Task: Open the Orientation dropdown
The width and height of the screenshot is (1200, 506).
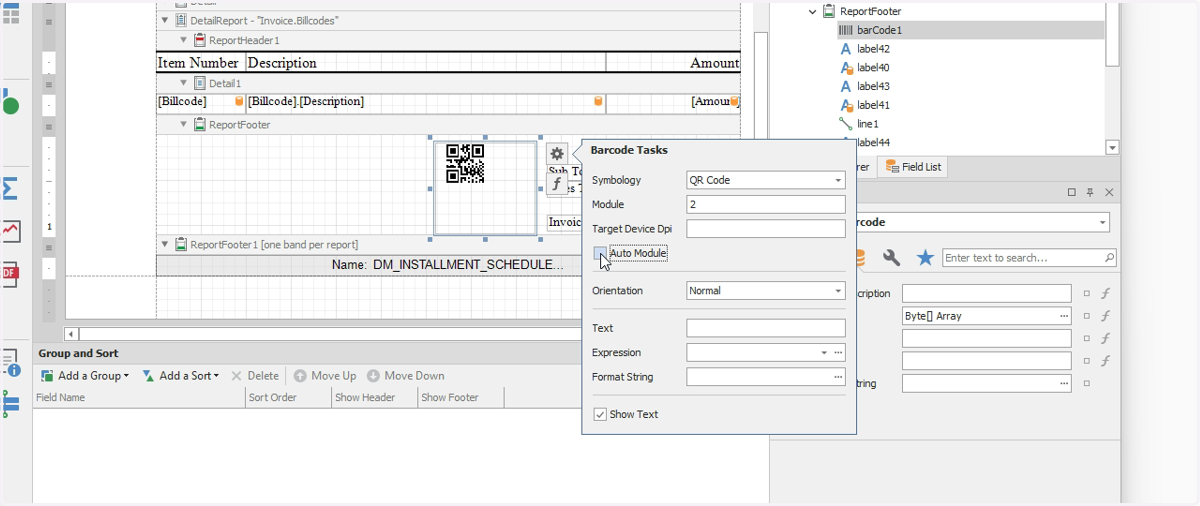Action: coord(838,291)
